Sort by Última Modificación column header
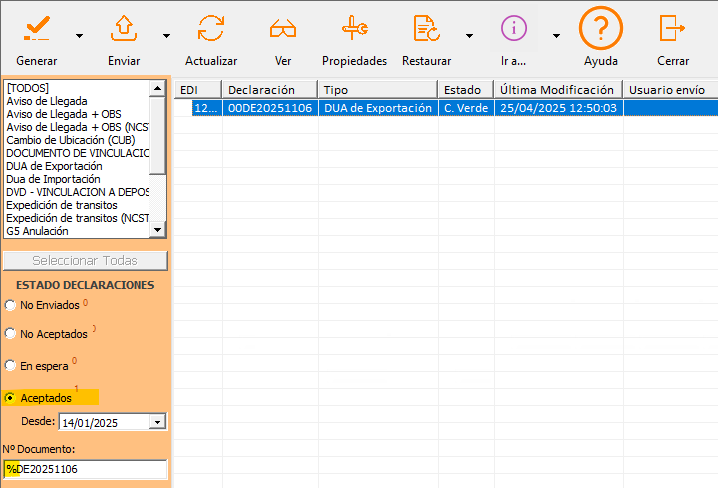718x488 pixels. tap(557, 90)
